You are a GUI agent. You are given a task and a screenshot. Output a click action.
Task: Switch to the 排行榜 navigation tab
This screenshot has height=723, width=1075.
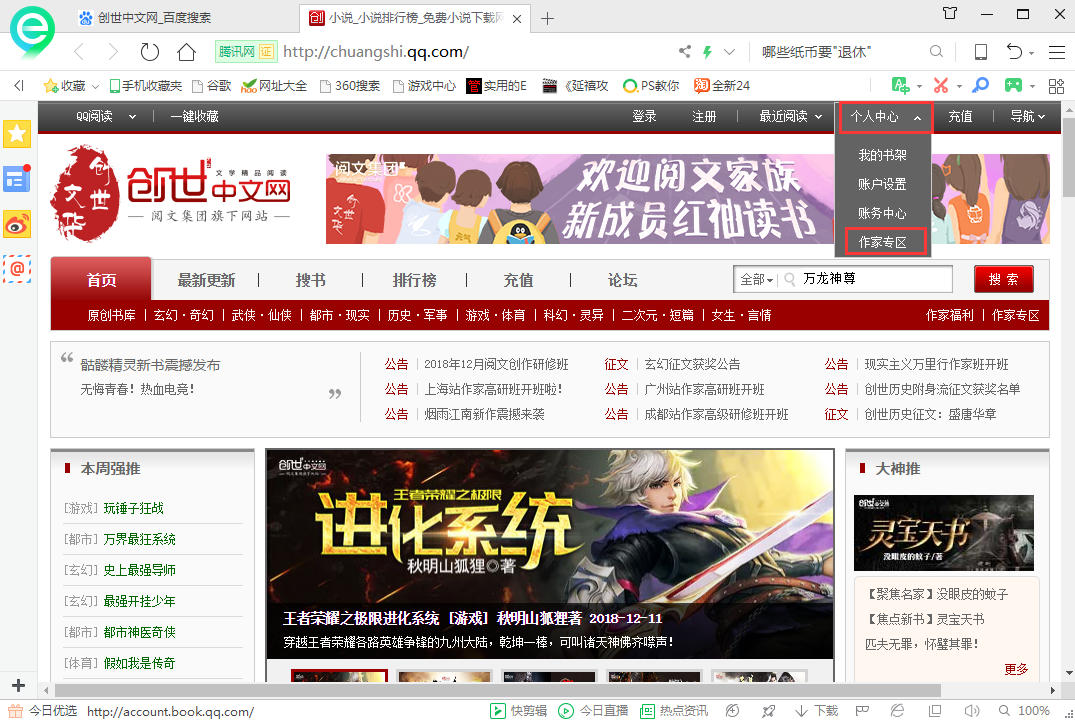(415, 280)
